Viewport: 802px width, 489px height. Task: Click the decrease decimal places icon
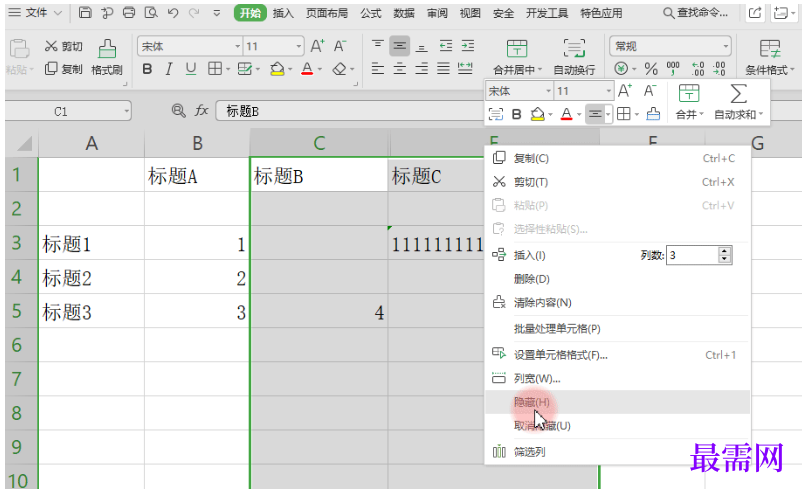pyautogui.click(x=720, y=69)
